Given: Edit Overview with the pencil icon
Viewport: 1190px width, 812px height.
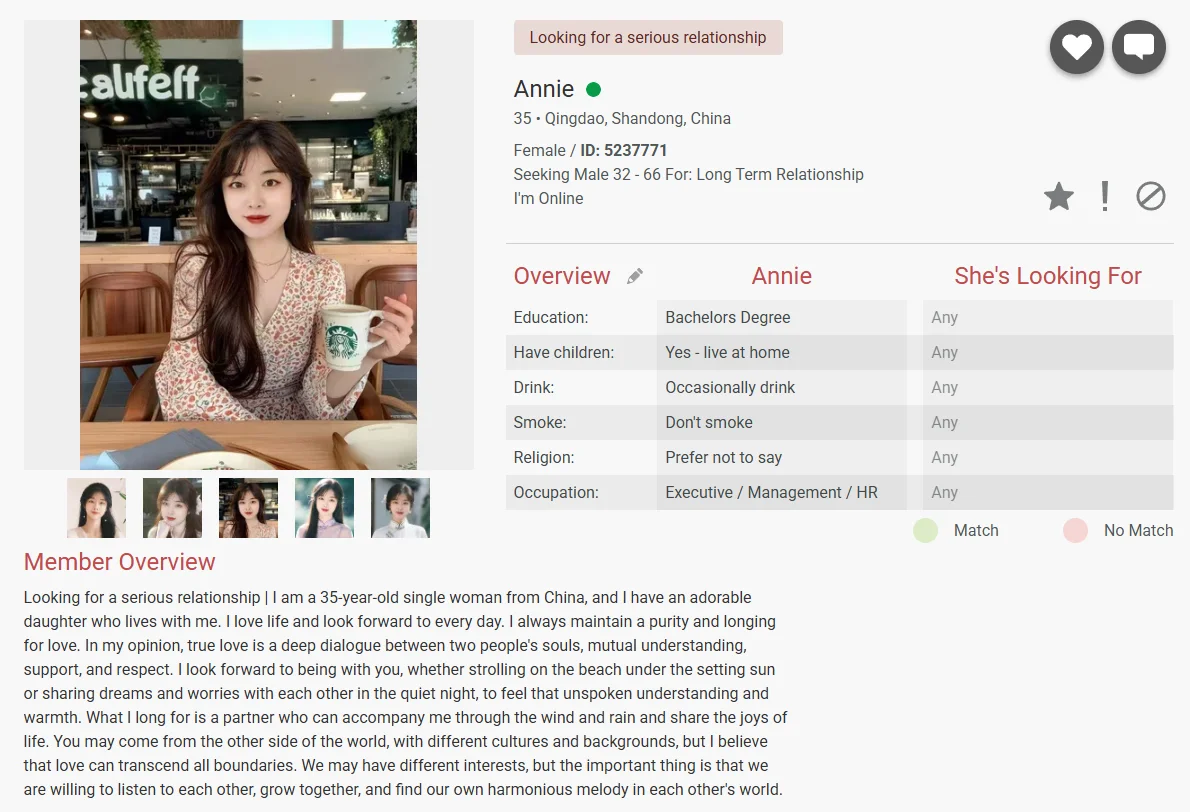Looking at the screenshot, I should coord(635,276).
